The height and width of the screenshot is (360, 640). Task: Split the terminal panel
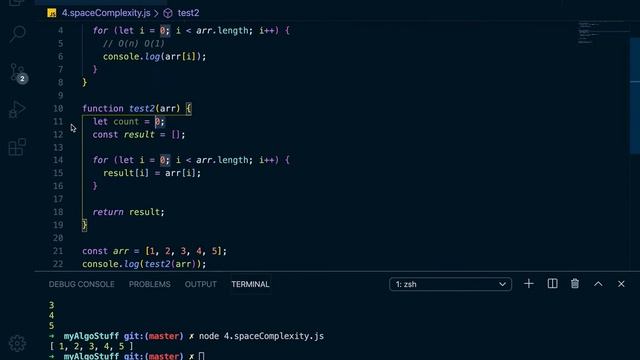552,284
